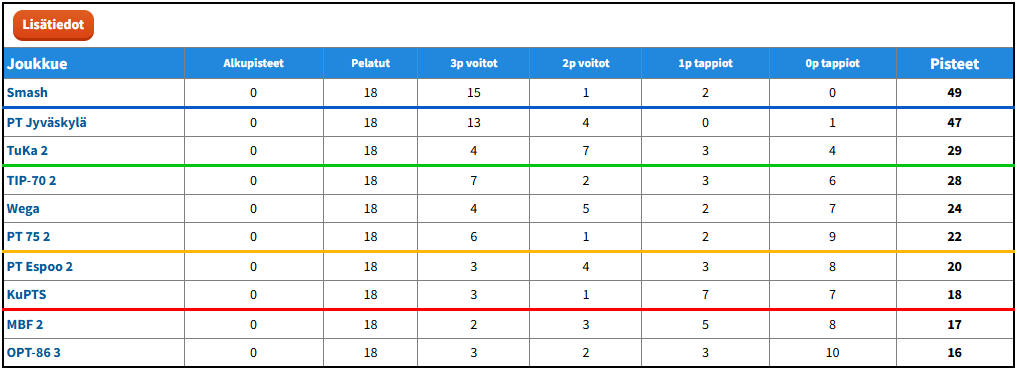This screenshot has height=370, width=1017.
Task: Open the Smash team link
Action: point(27,93)
